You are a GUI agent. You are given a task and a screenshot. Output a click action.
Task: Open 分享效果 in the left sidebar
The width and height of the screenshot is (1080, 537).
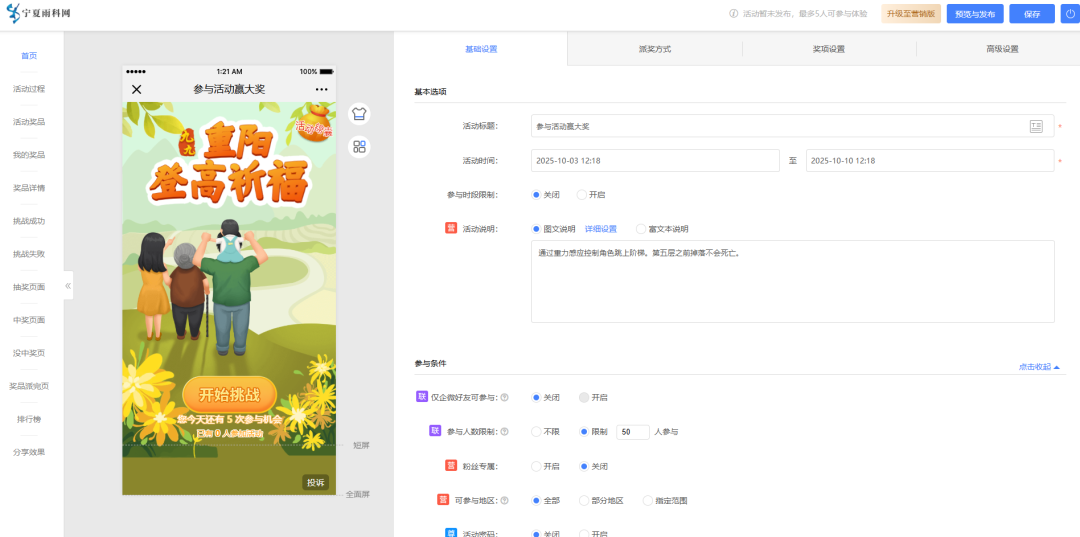click(29, 452)
